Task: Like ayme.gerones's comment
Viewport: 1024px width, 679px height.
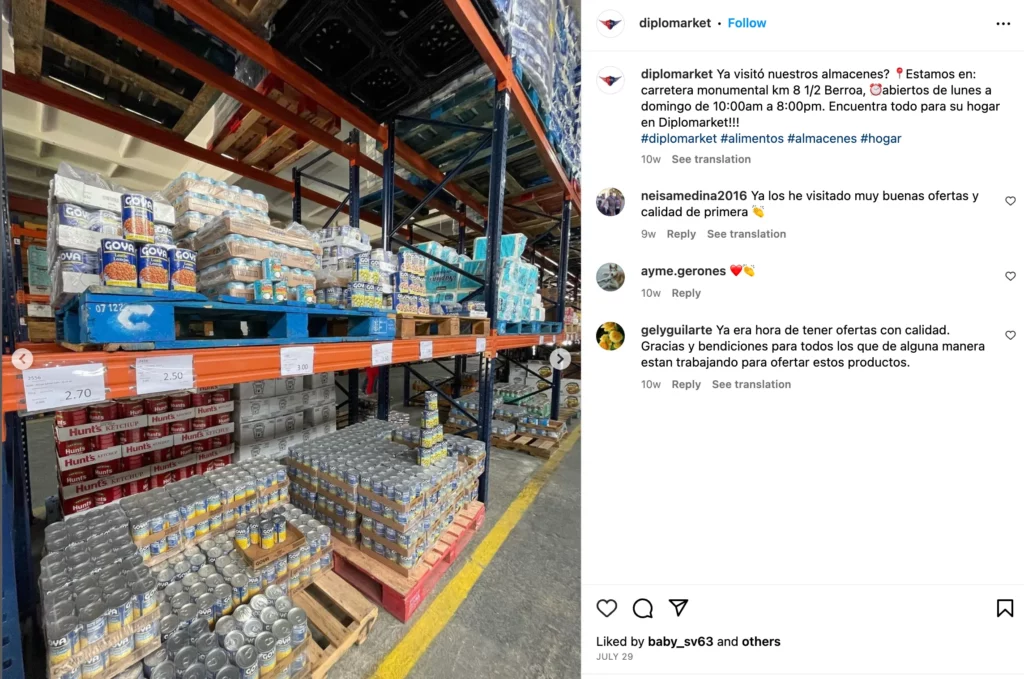Action: point(1010,276)
